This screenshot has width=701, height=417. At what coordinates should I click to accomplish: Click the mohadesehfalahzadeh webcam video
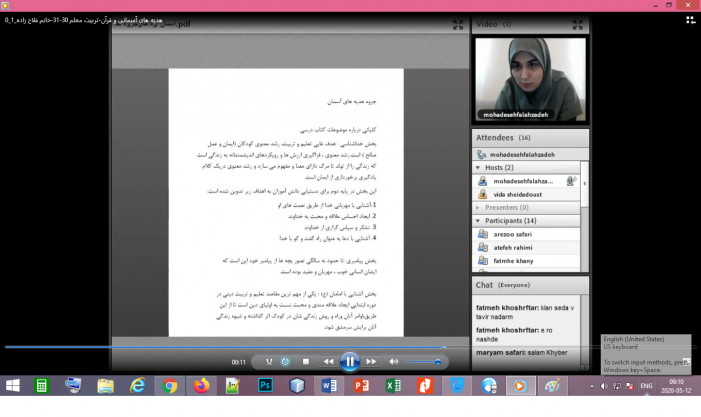tap(530, 80)
